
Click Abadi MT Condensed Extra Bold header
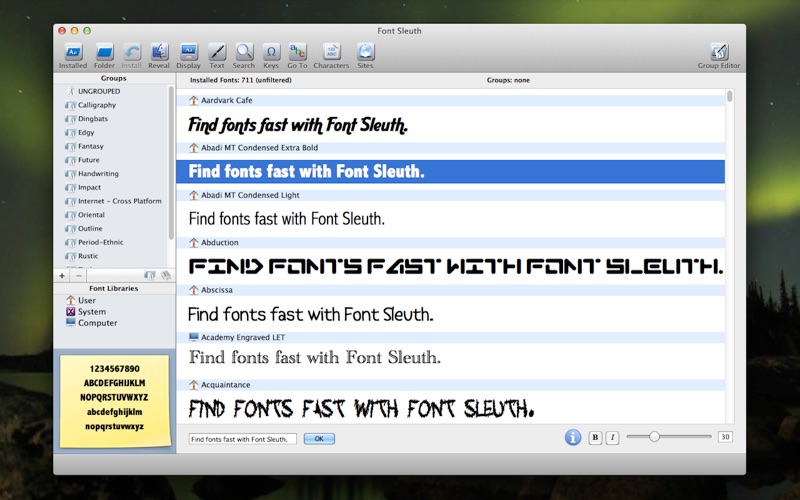(451, 148)
